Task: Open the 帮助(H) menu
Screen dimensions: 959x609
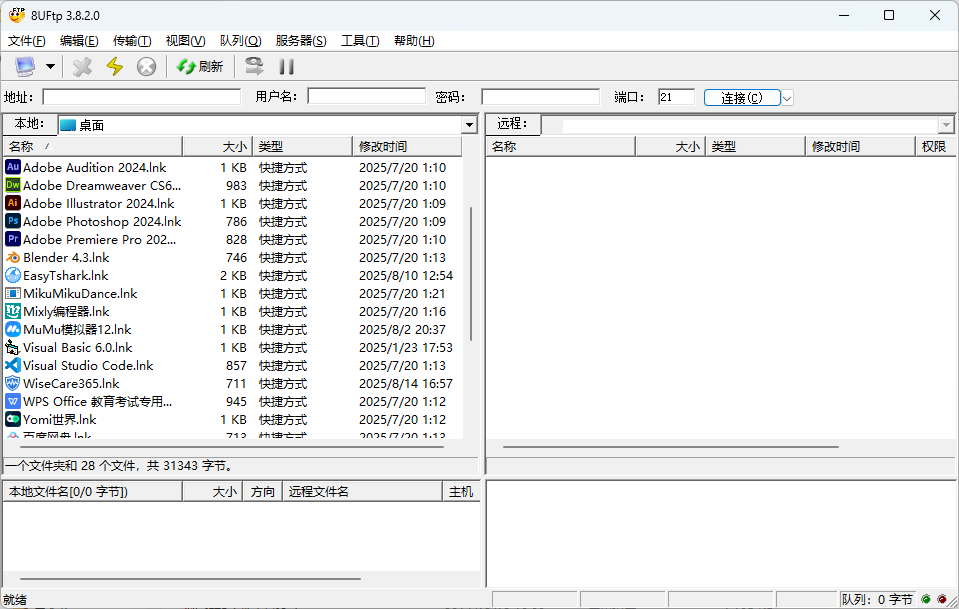Action: (x=414, y=41)
